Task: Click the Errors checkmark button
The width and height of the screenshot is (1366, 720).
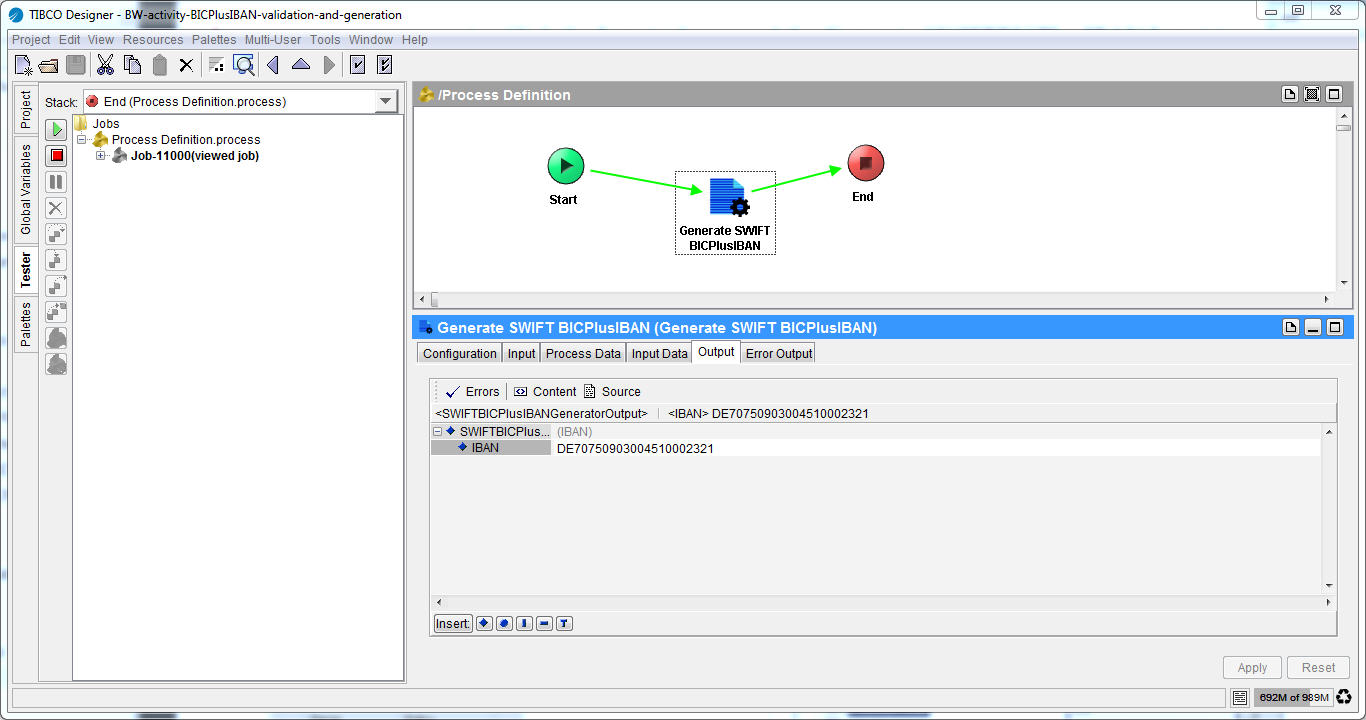Action: coord(473,392)
